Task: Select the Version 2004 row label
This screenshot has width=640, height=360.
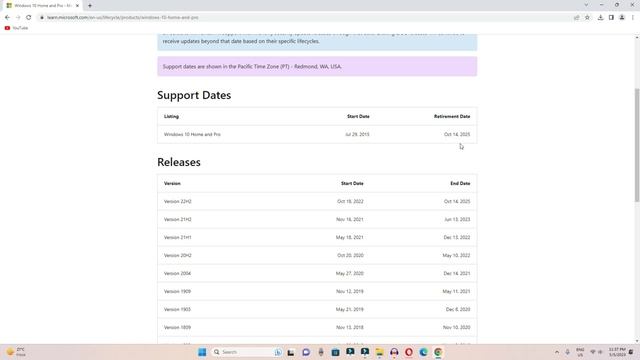Action: click(177, 273)
